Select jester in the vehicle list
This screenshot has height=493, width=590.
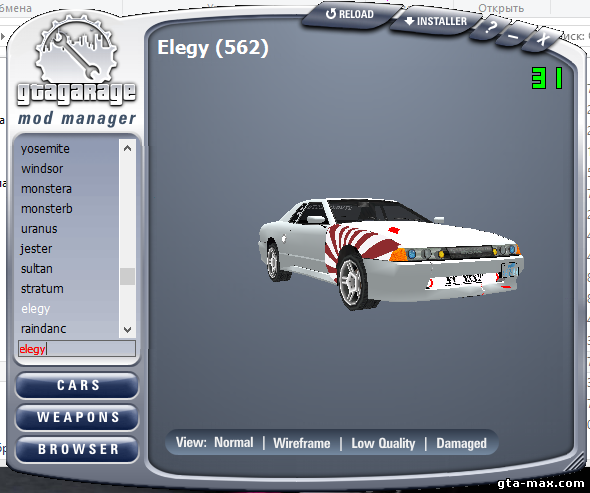(36, 249)
